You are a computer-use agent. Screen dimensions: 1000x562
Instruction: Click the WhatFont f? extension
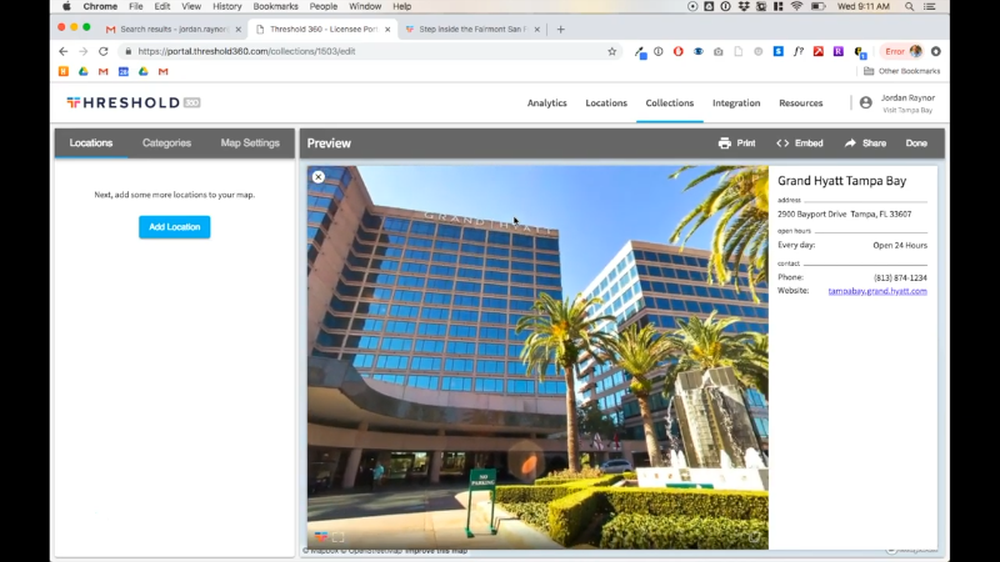coord(798,51)
